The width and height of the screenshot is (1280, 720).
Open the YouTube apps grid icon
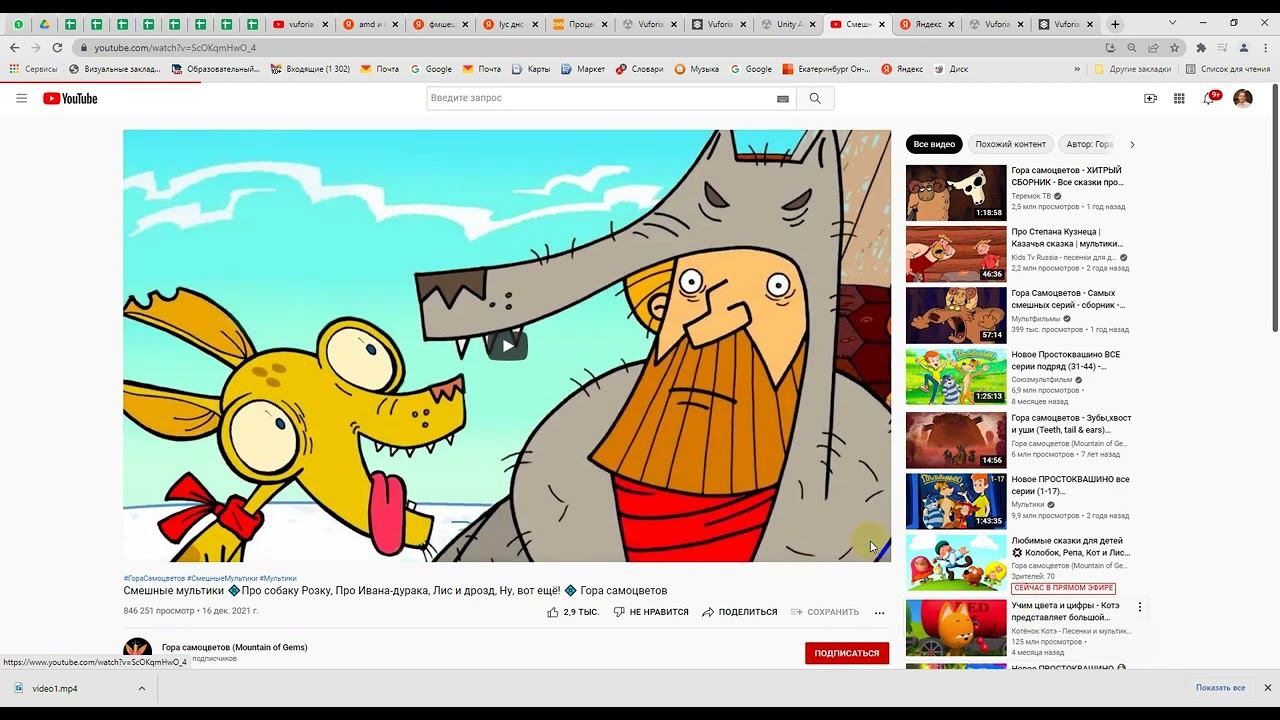coord(1179,98)
